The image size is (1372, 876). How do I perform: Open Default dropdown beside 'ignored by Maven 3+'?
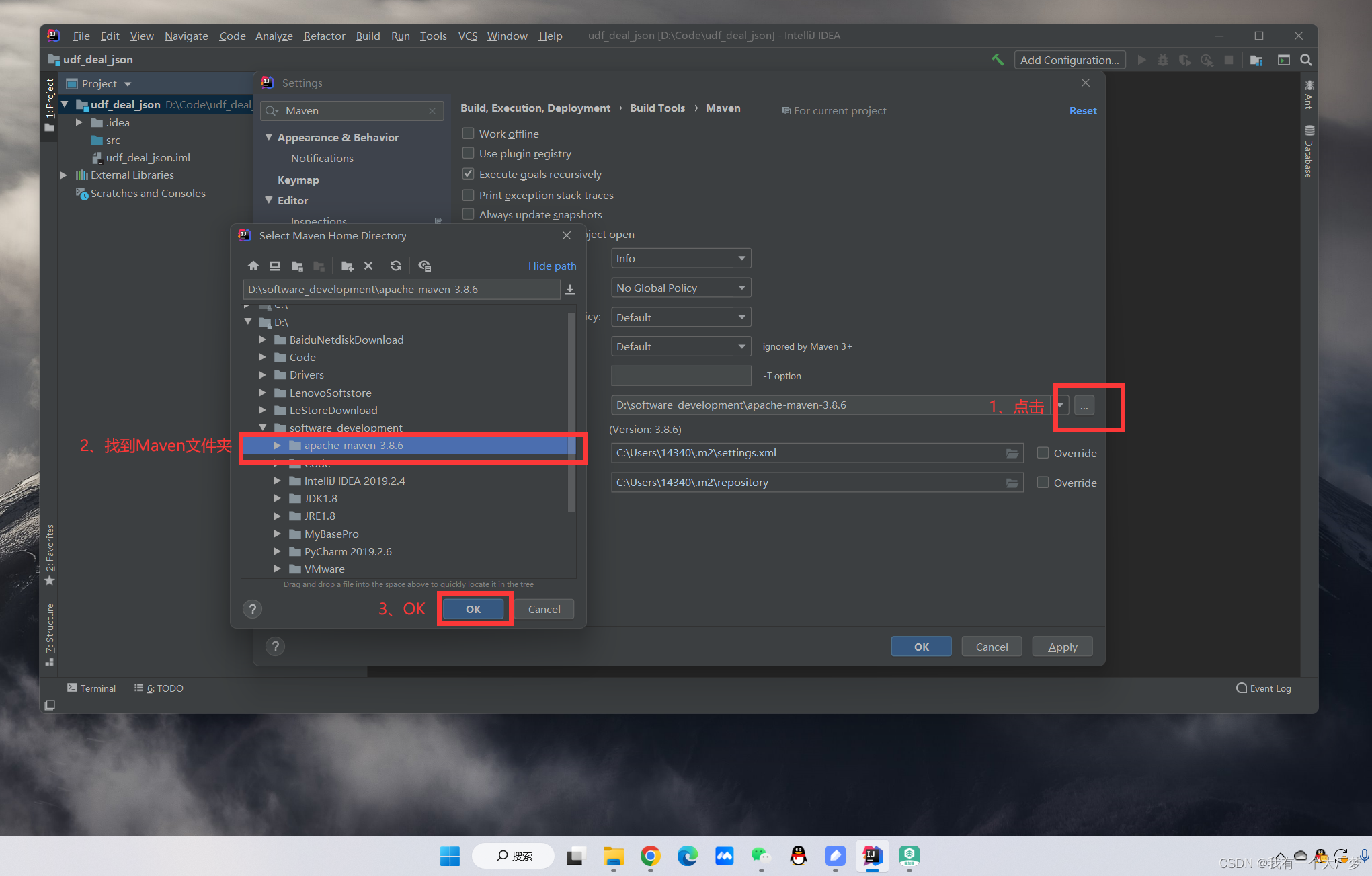[x=681, y=346]
